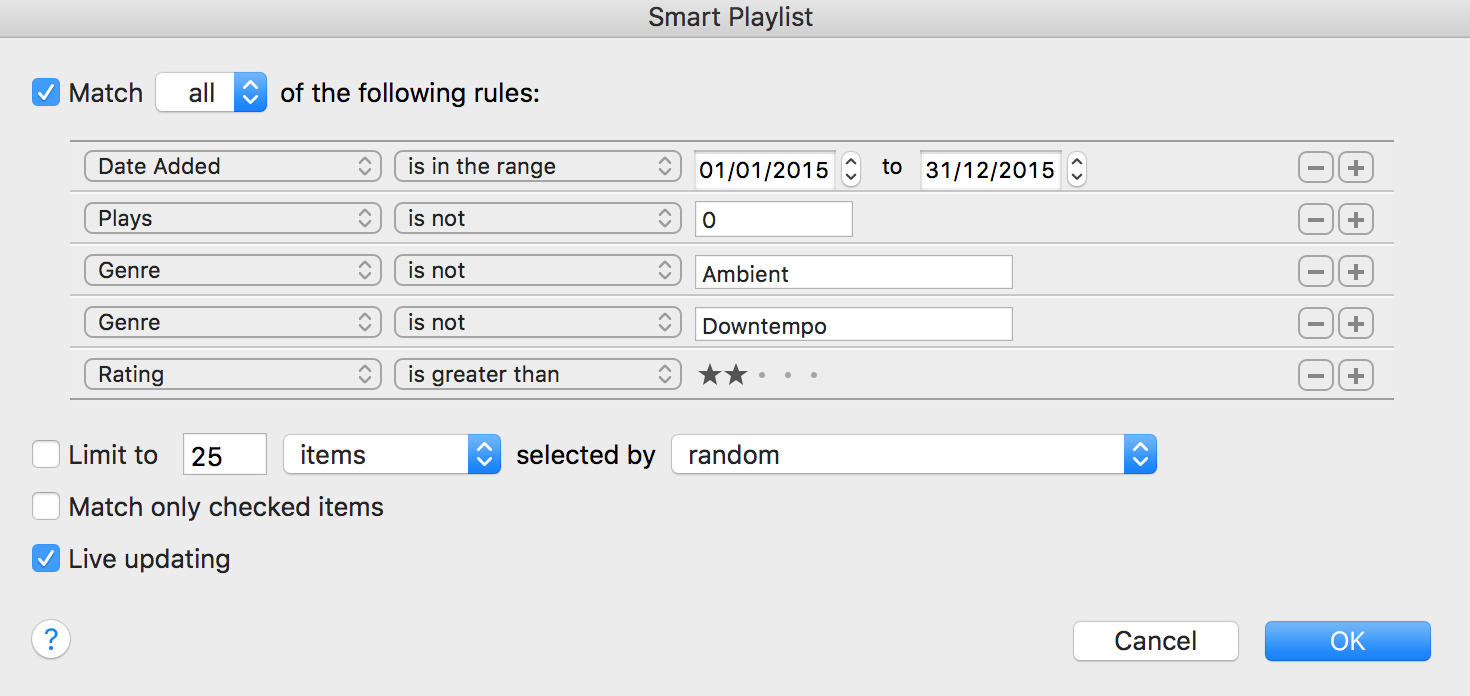Add a rule after the Date Added row
Screen dimensions: 1470x696
(x=1356, y=168)
